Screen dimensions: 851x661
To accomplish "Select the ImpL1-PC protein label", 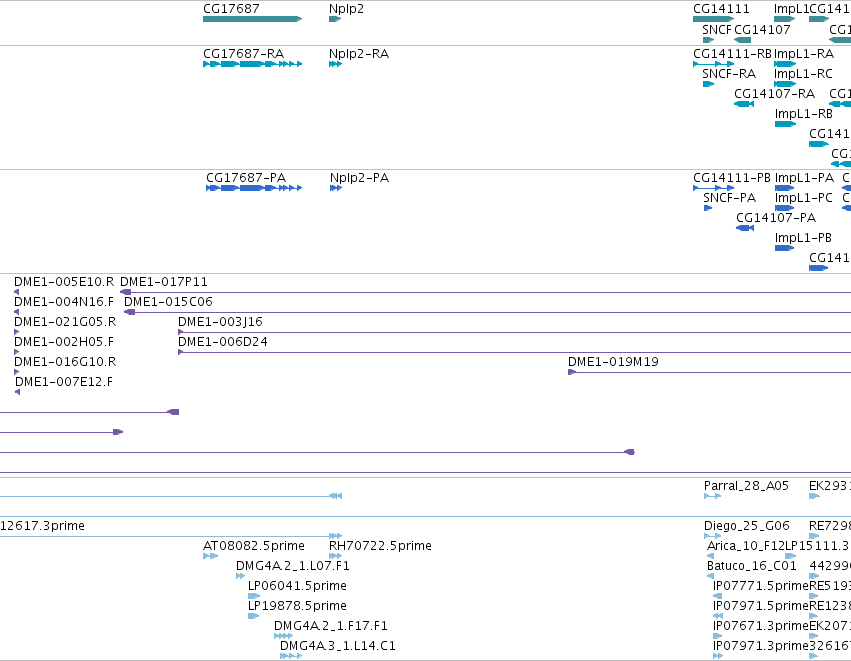I will tap(804, 198).
